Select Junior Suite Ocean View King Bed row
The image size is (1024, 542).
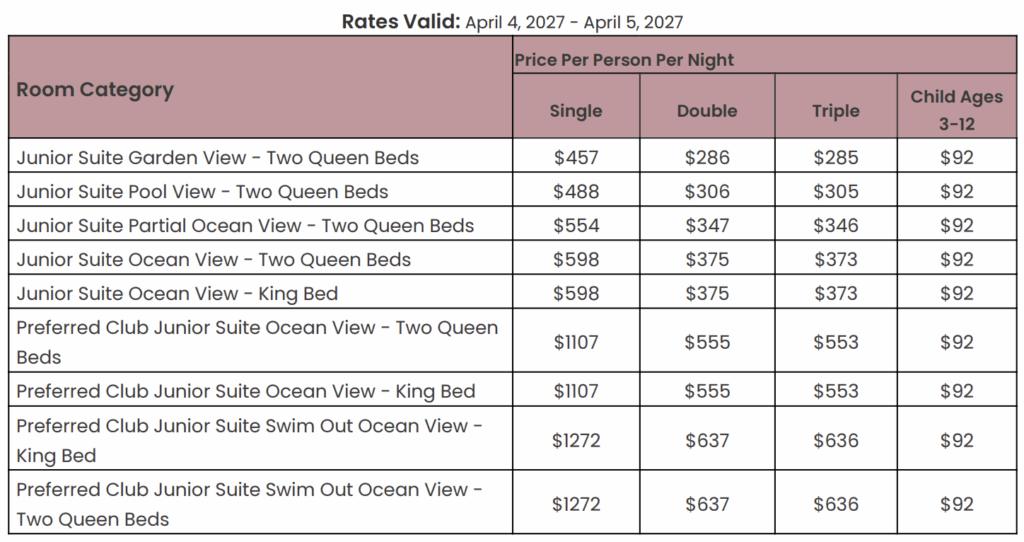click(x=178, y=293)
